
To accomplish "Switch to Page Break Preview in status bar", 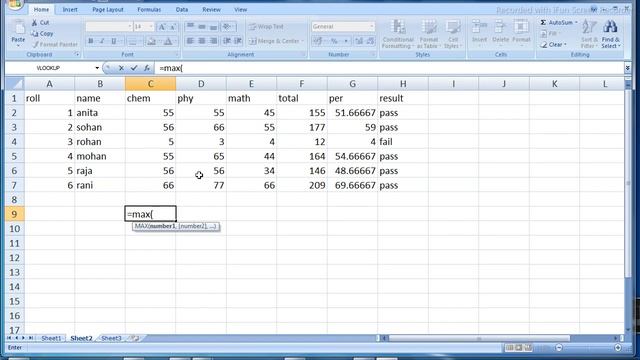I will pyautogui.click(x=528, y=347).
